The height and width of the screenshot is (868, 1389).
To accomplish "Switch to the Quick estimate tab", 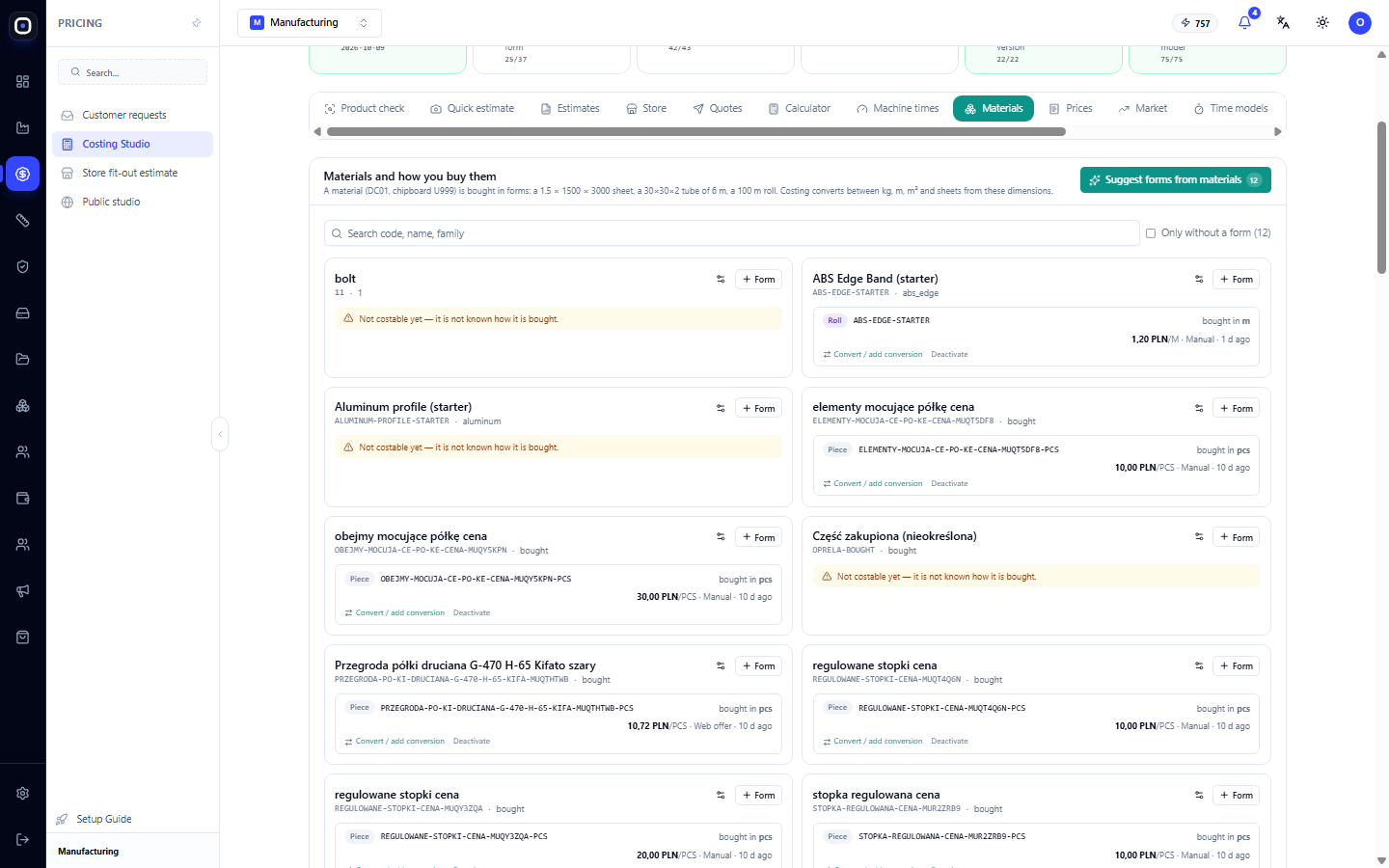I will 473,109.
